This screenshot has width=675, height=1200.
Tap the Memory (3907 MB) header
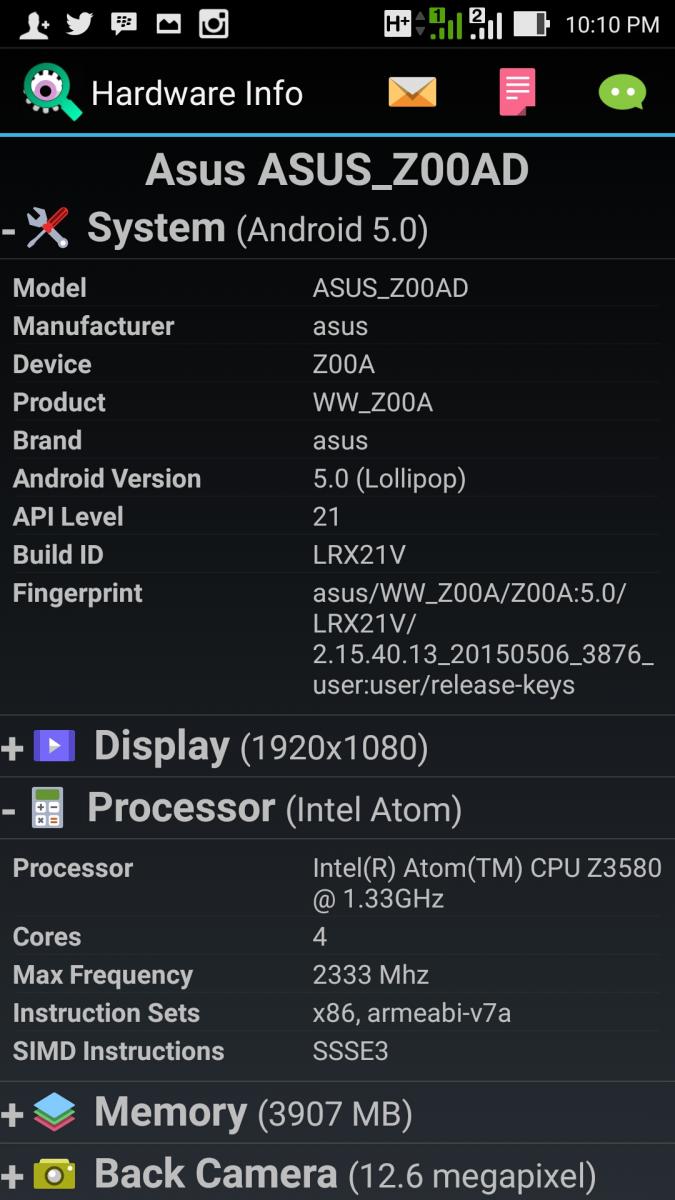pyautogui.click(x=253, y=1113)
